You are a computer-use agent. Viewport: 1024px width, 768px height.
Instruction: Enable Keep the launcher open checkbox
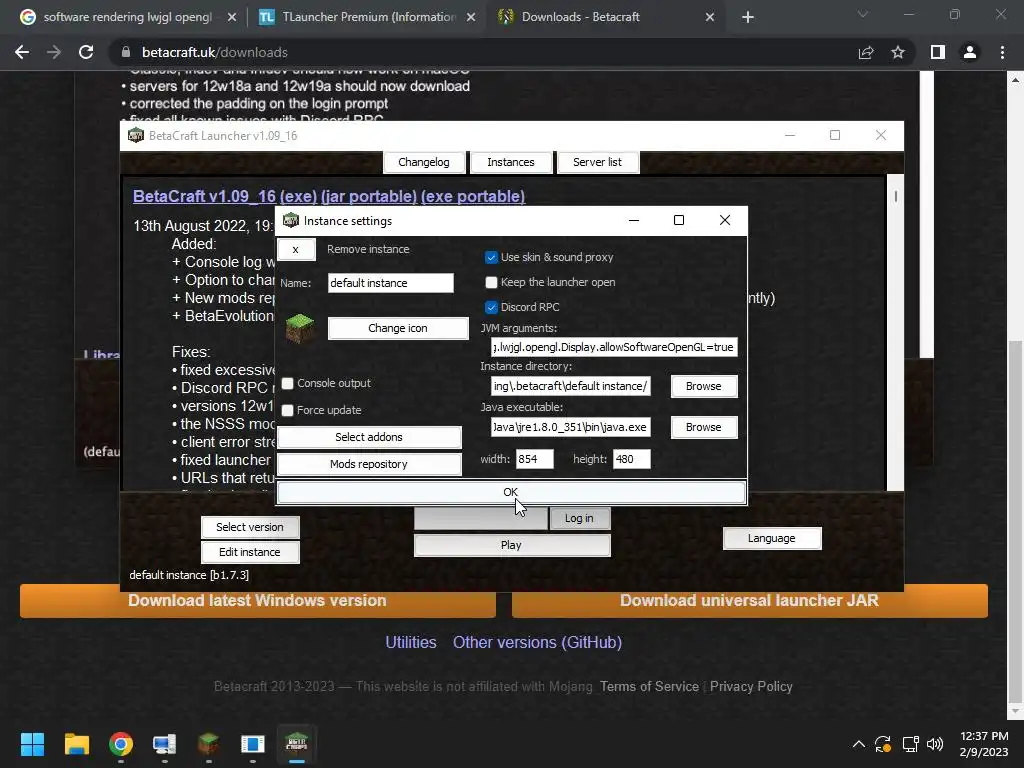tap(491, 282)
